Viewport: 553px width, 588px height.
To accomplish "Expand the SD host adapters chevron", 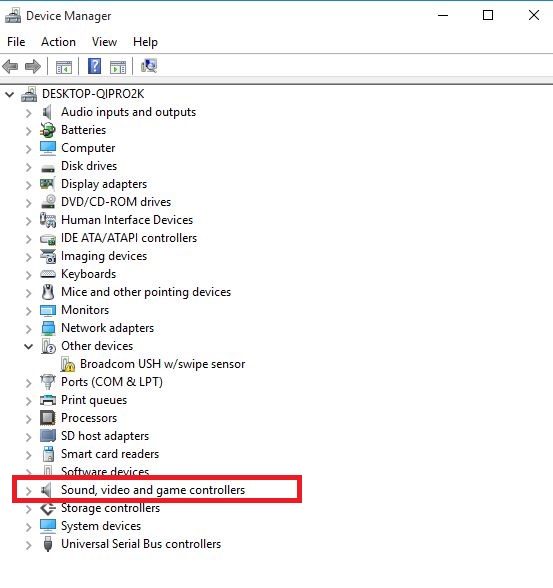I will (x=28, y=436).
